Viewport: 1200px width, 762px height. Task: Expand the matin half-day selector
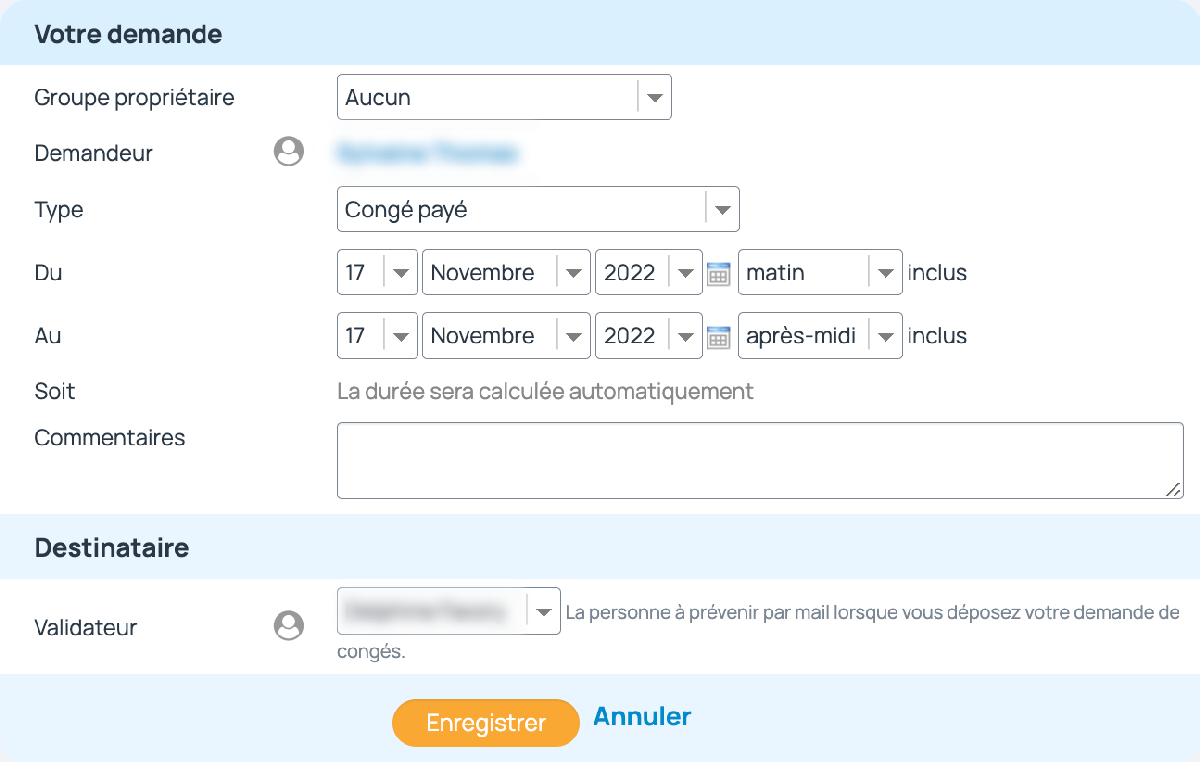point(885,272)
